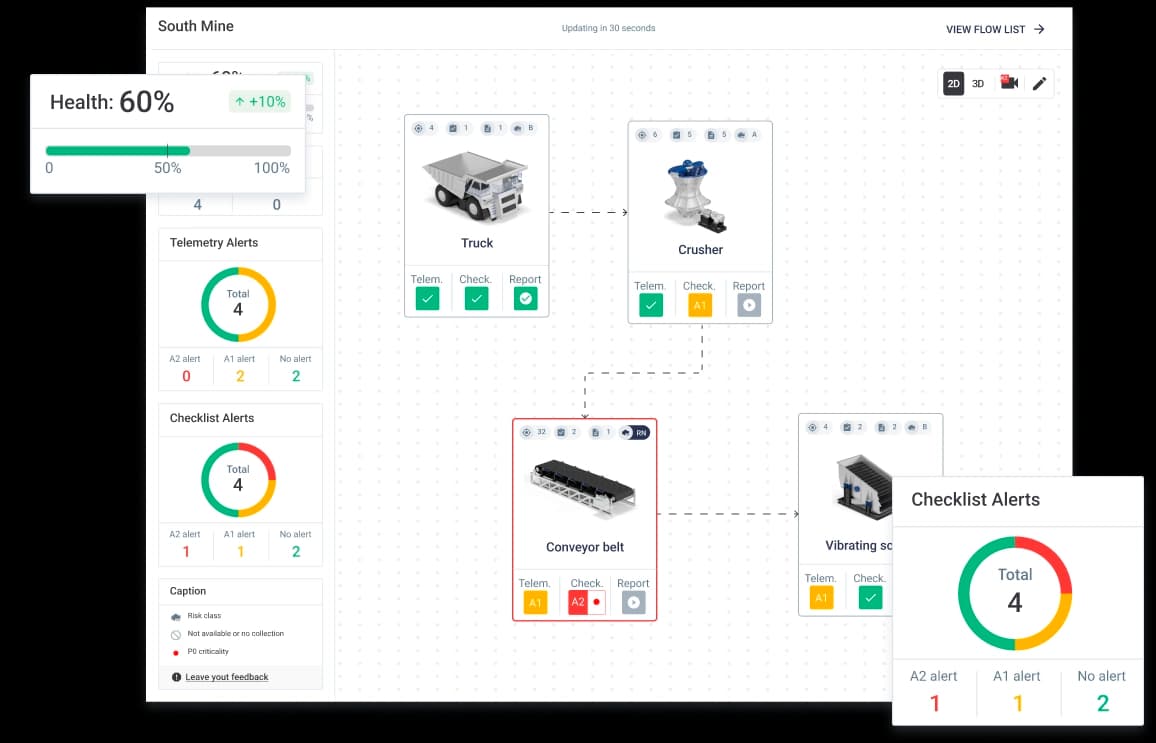
Task: Click the Leave your feedback link
Action: [x=226, y=677]
